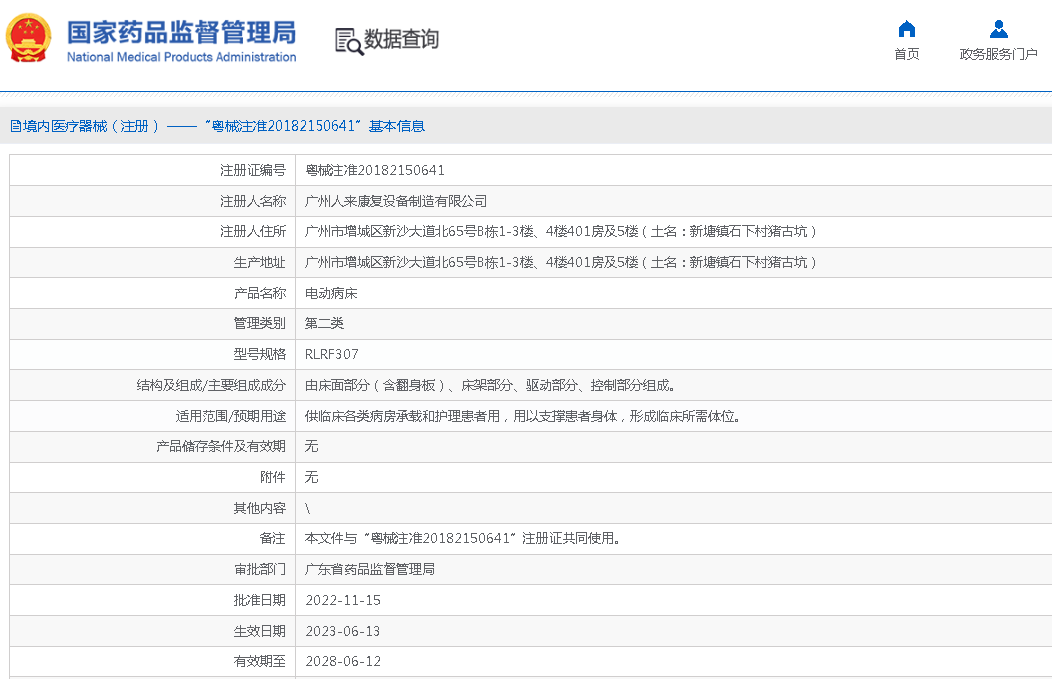1052x679 pixels.
Task: Select registrant name 广州人来康复设备制造有限公司
Action: (396, 201)
